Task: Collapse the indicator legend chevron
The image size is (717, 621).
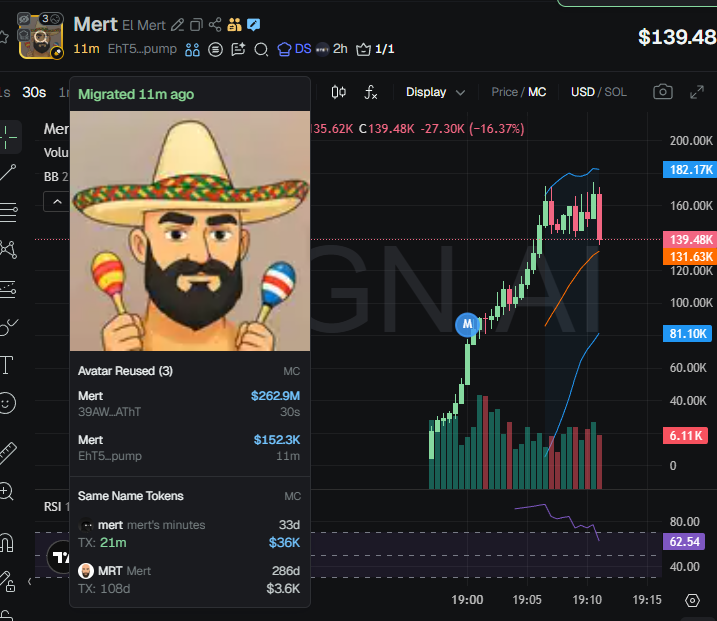Action: [58, 202]
